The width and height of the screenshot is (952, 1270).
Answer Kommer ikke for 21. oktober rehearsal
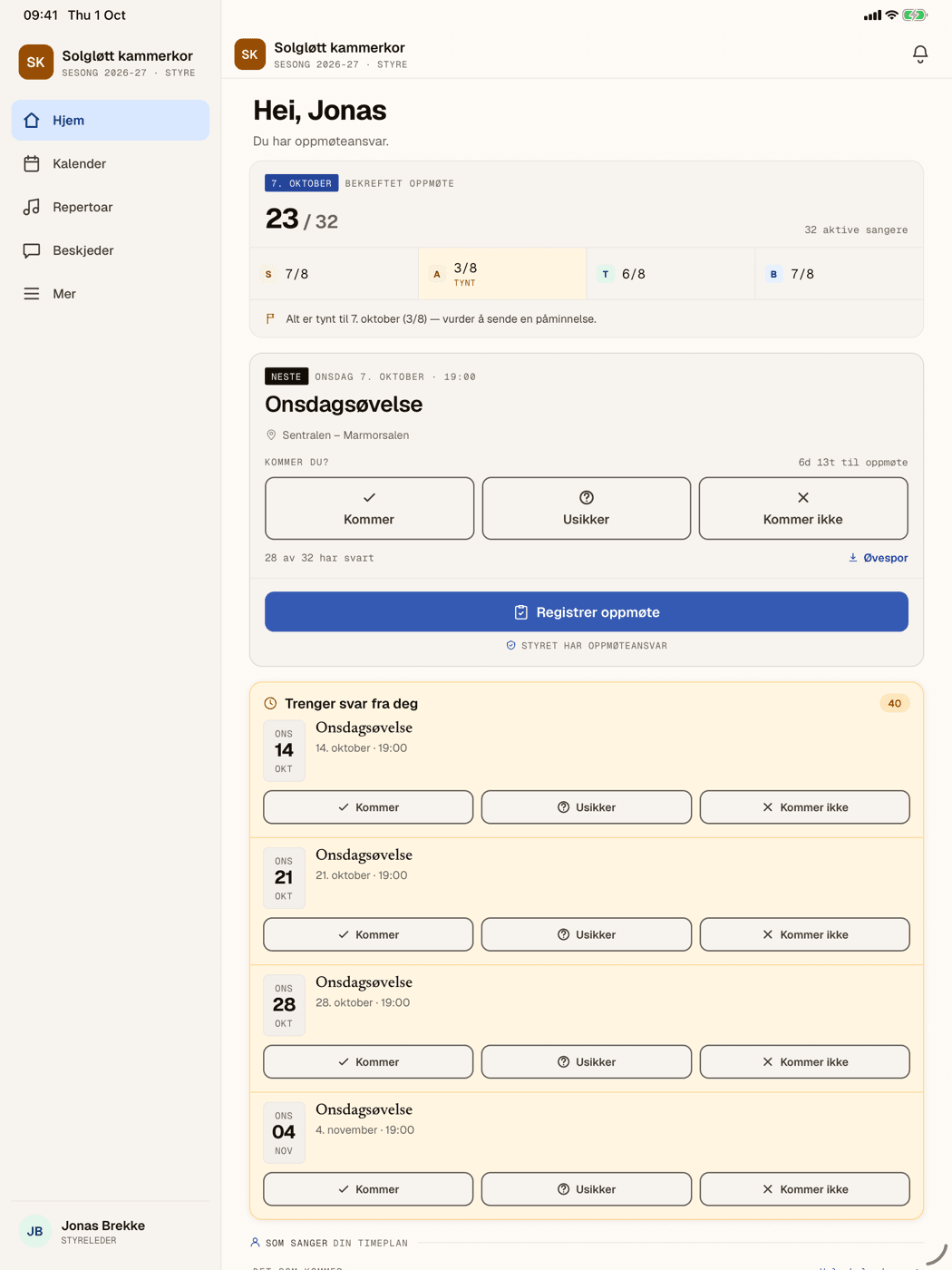pos(805,934)
